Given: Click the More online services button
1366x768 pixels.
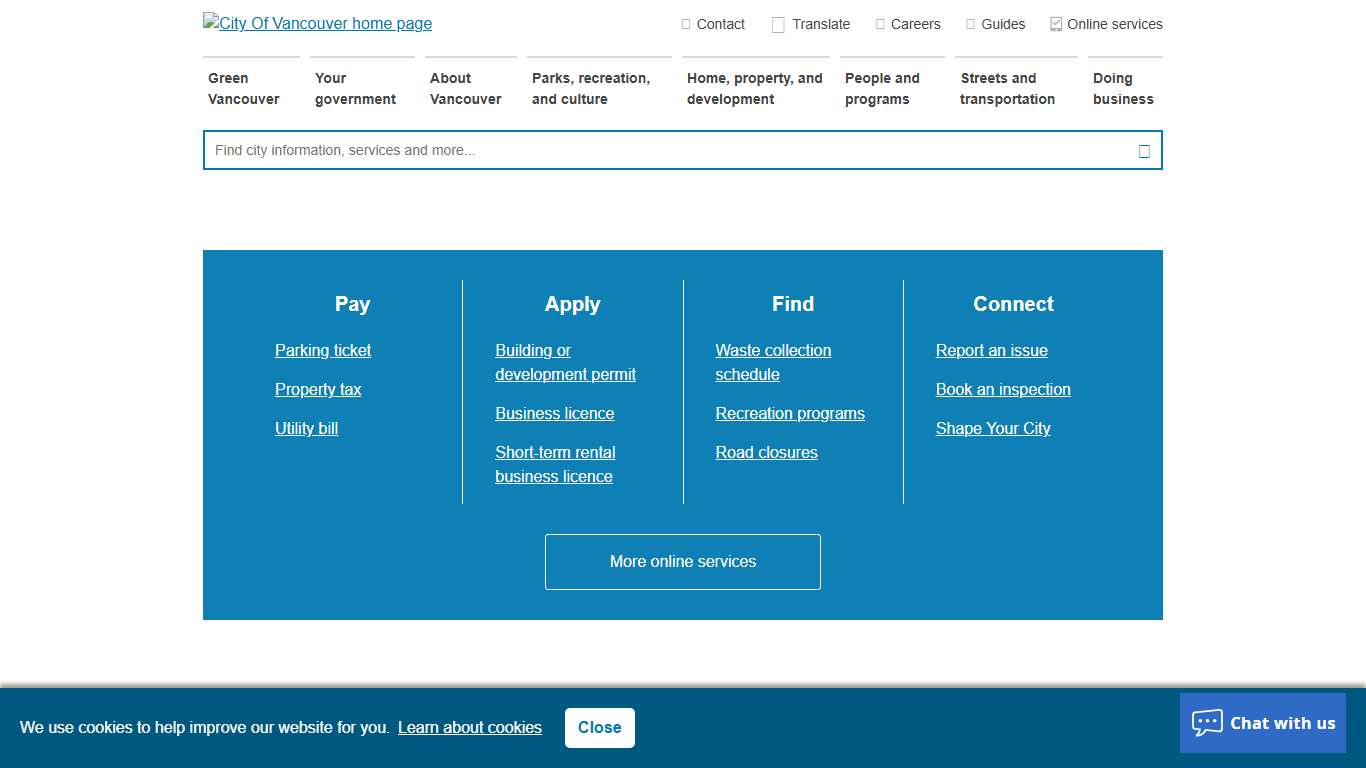Looking at the screenshot, I should tap(683, 562).
